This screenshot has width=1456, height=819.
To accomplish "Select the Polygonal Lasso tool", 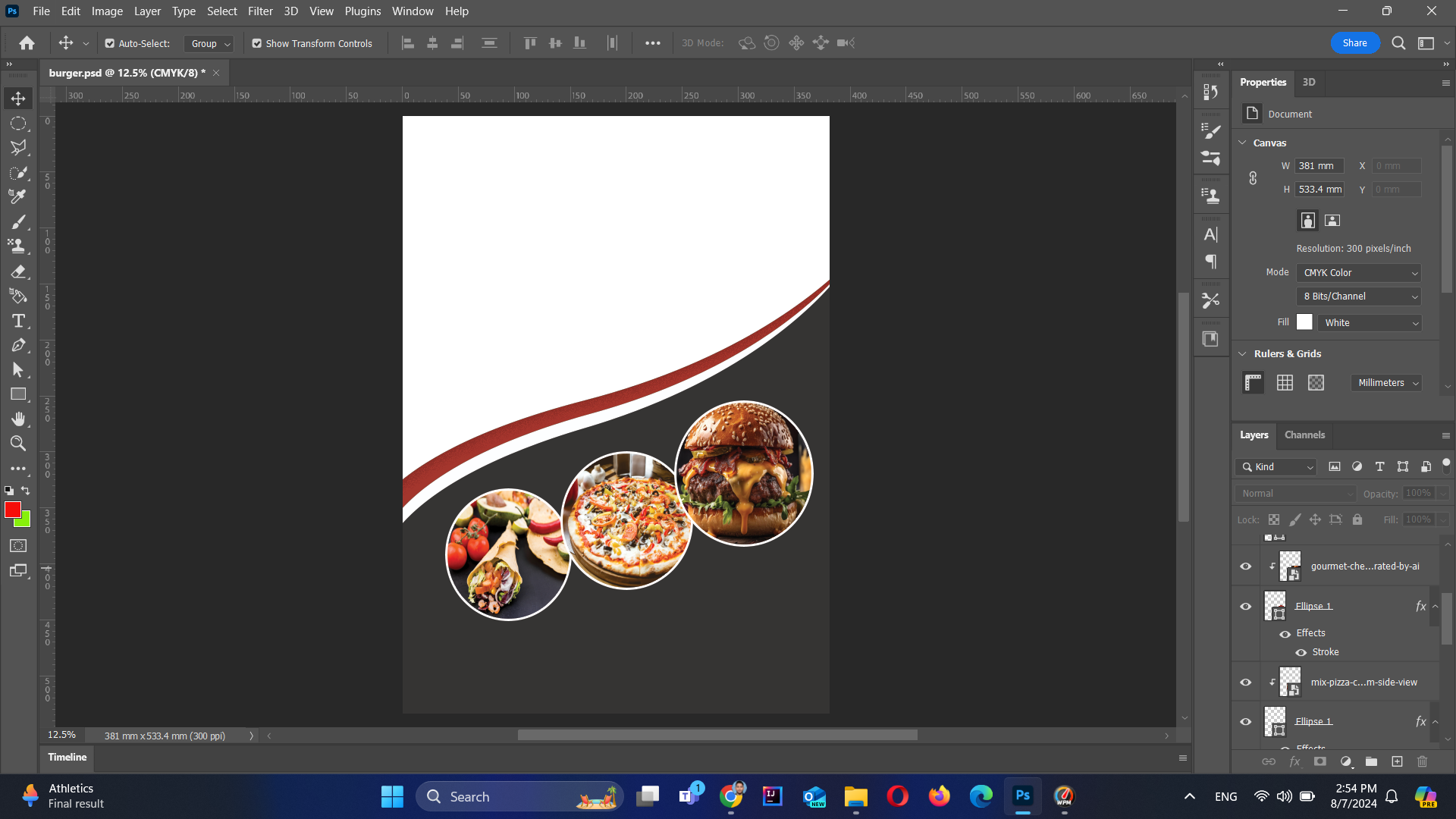I will click(x=18, y=147).
